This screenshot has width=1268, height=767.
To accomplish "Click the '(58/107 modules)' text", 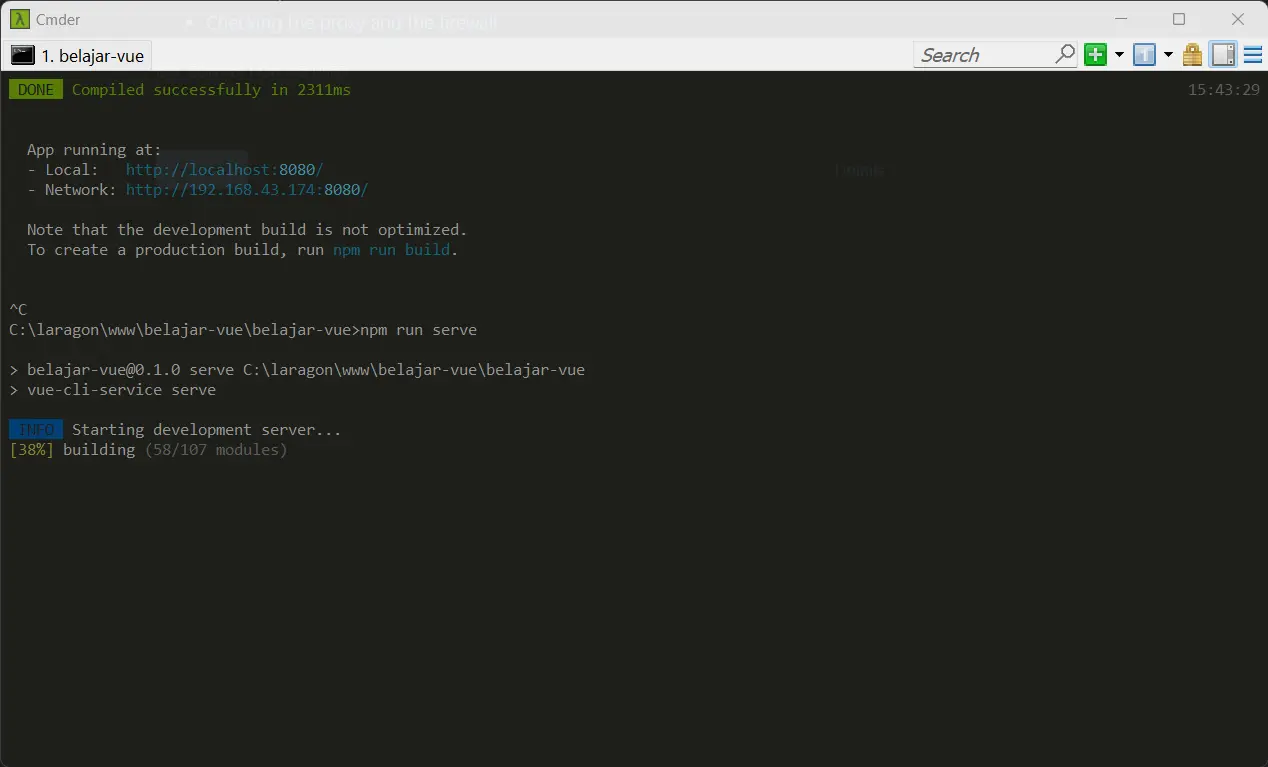I will pos(216,450).
